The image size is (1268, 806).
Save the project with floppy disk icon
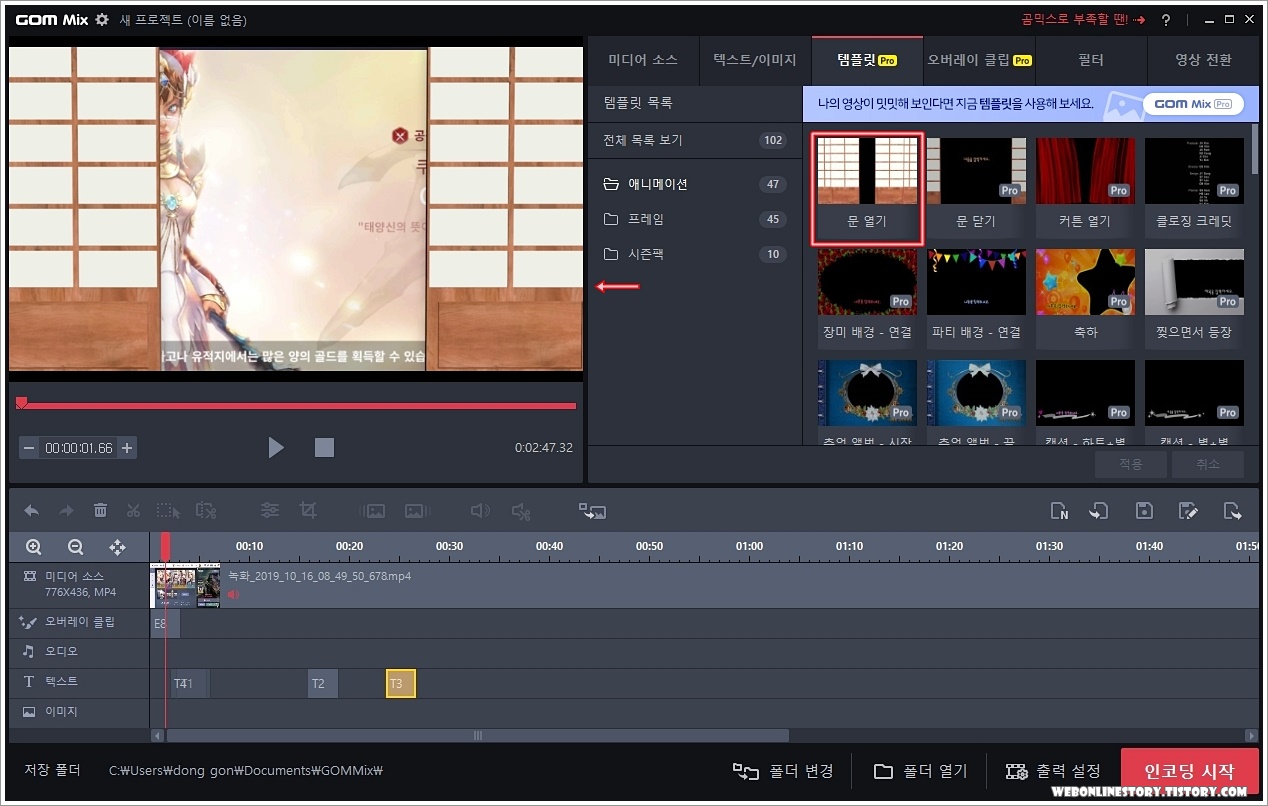click(1145, 511)
